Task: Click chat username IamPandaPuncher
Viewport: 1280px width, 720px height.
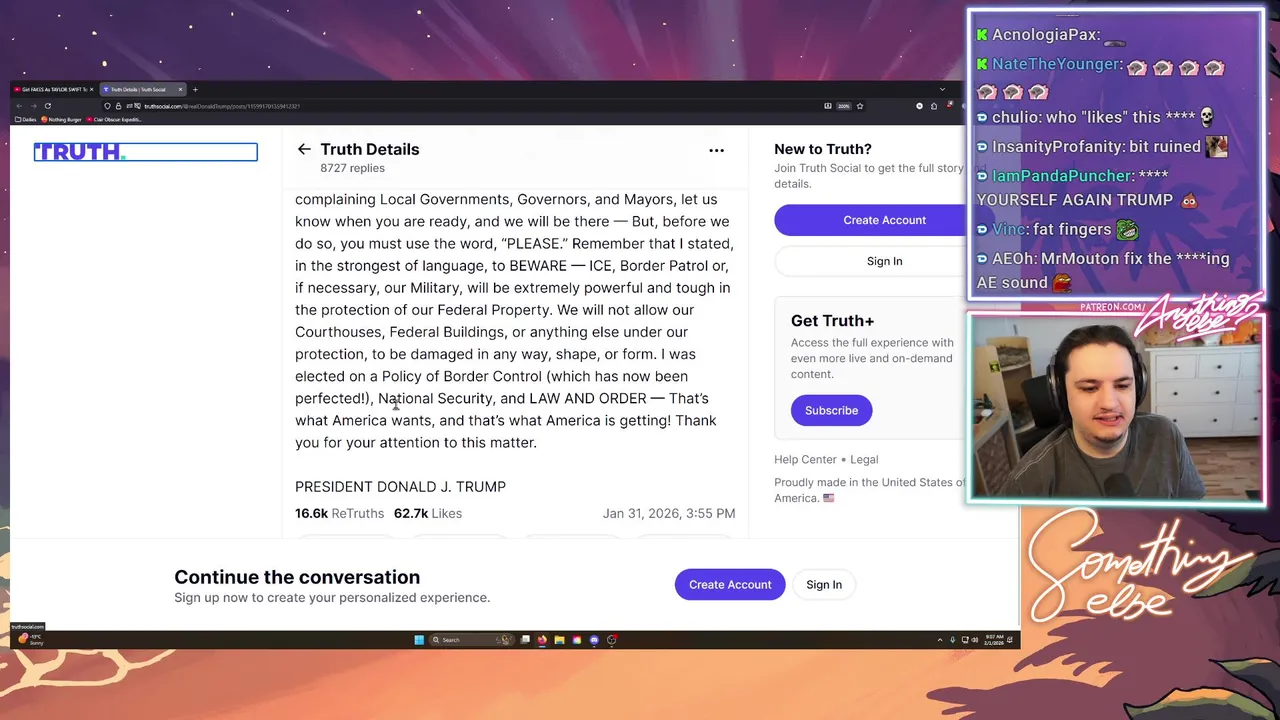Action: (1062, 176)
